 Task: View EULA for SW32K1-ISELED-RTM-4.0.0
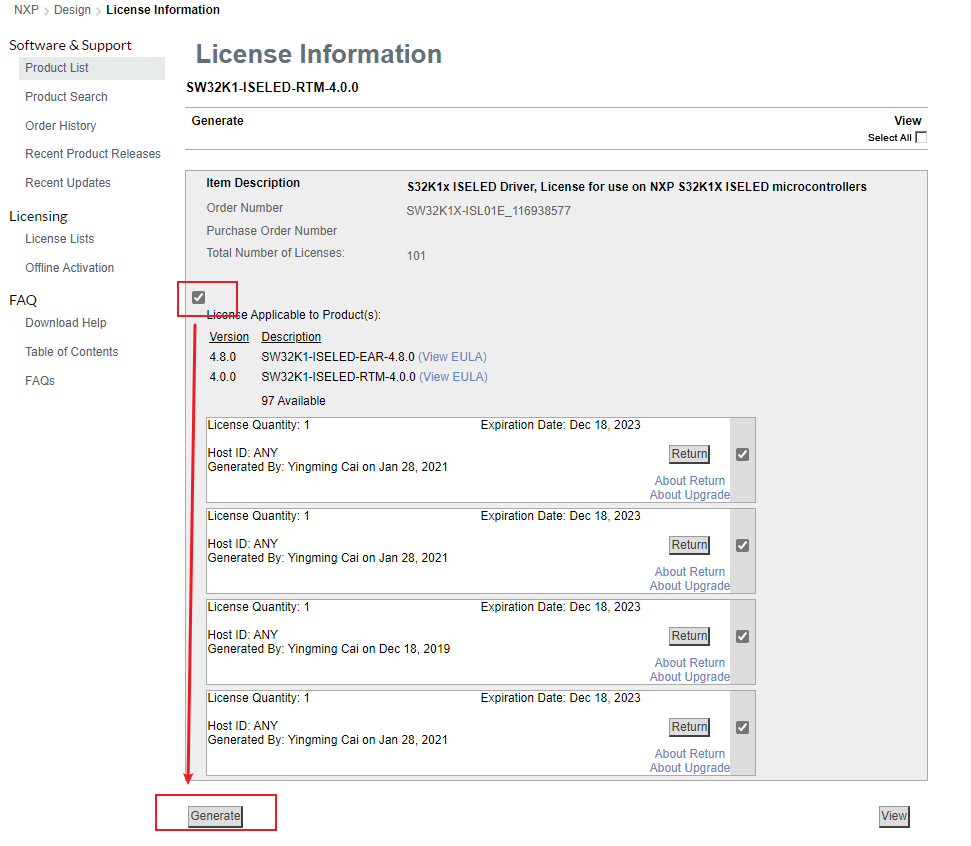pyautogui.click(x=453, y=377)
